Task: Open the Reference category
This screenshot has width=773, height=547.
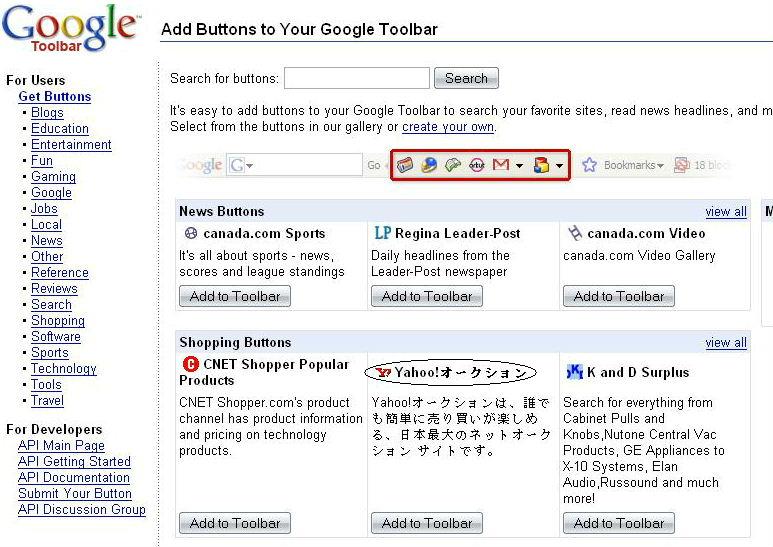Action: coord(60,273)
